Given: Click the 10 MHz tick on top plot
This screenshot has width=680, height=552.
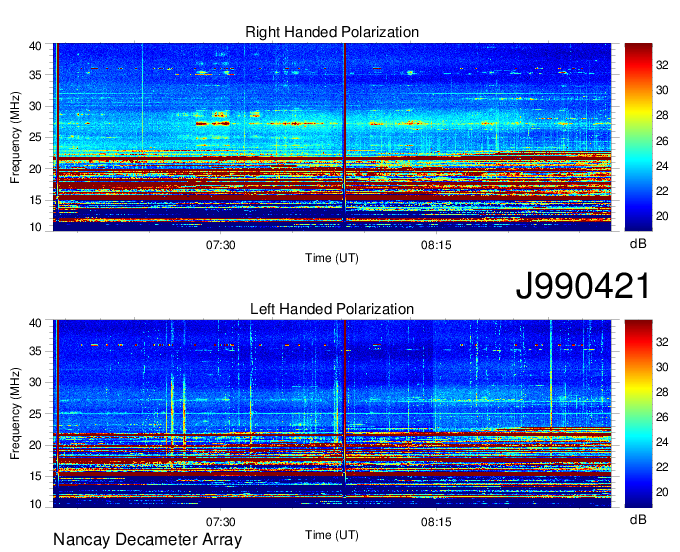Looking at the screenshot, I should coord(35,227).
